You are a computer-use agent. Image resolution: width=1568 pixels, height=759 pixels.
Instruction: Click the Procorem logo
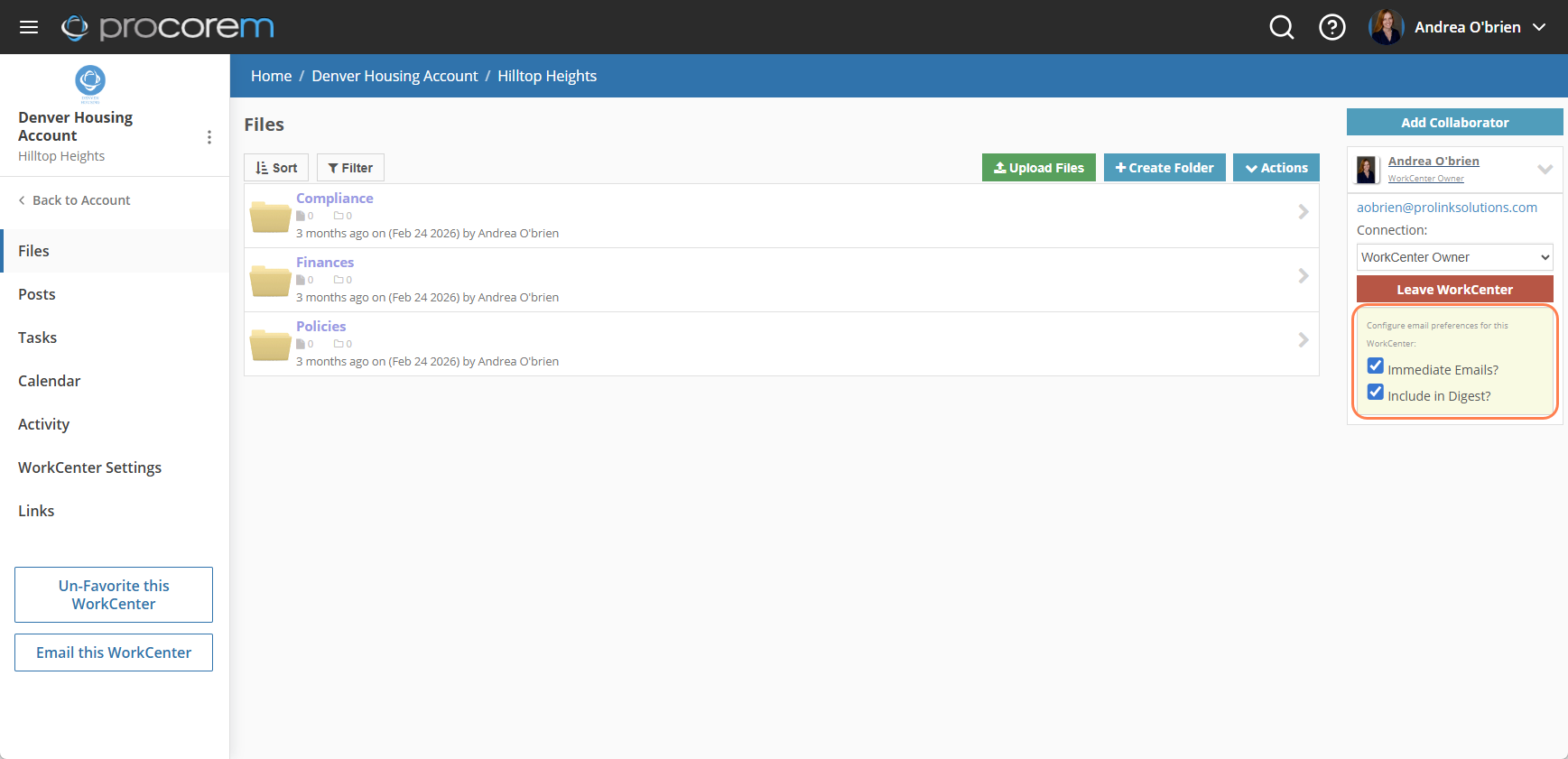[167, 27]
